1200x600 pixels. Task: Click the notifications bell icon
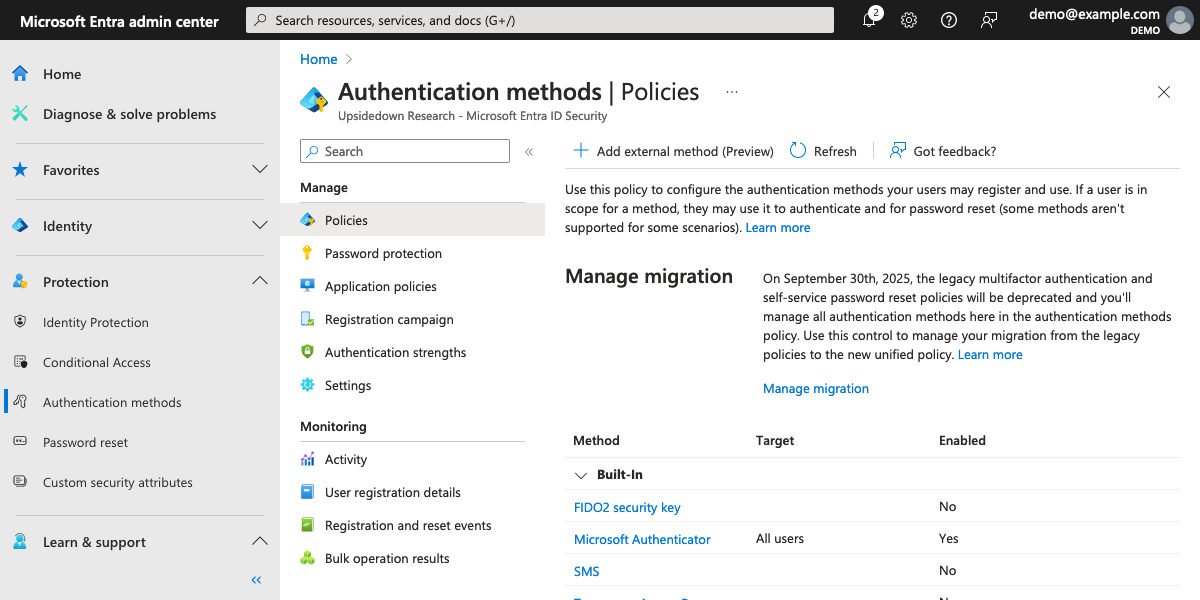point(869,20)
